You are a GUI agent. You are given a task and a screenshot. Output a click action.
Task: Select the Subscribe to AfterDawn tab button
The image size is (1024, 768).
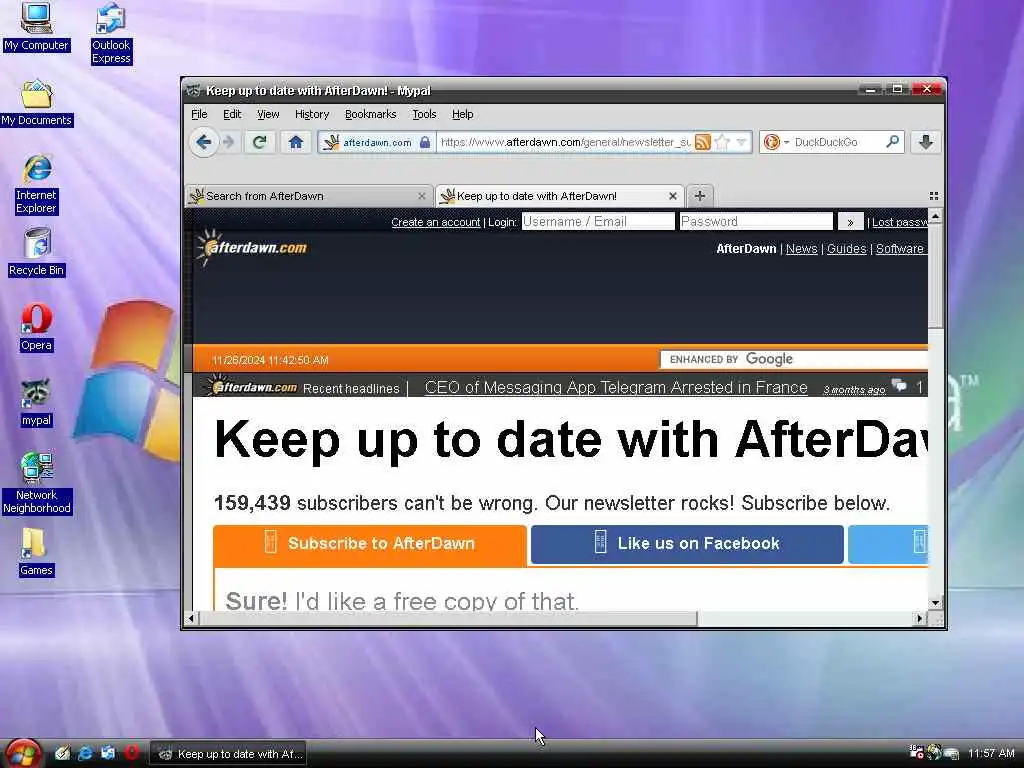click(x=370, y=544)
